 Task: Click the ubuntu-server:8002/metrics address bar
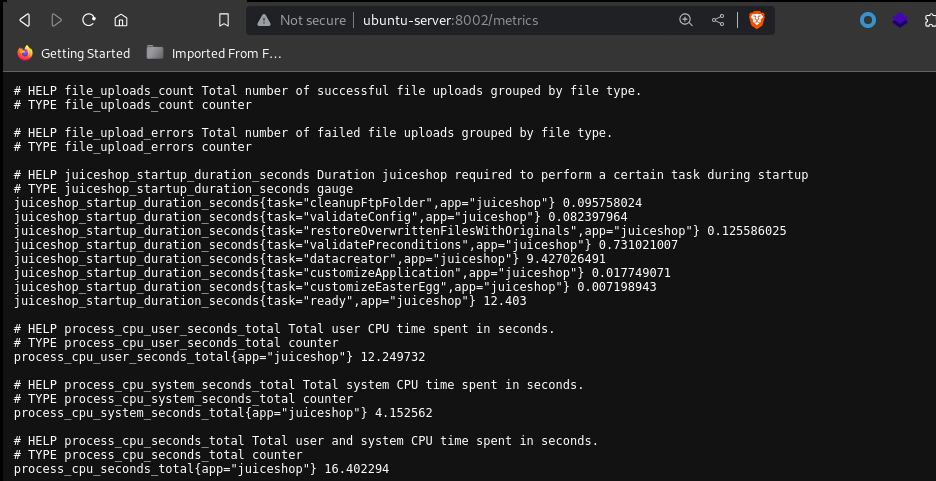[x=451, y=20]
